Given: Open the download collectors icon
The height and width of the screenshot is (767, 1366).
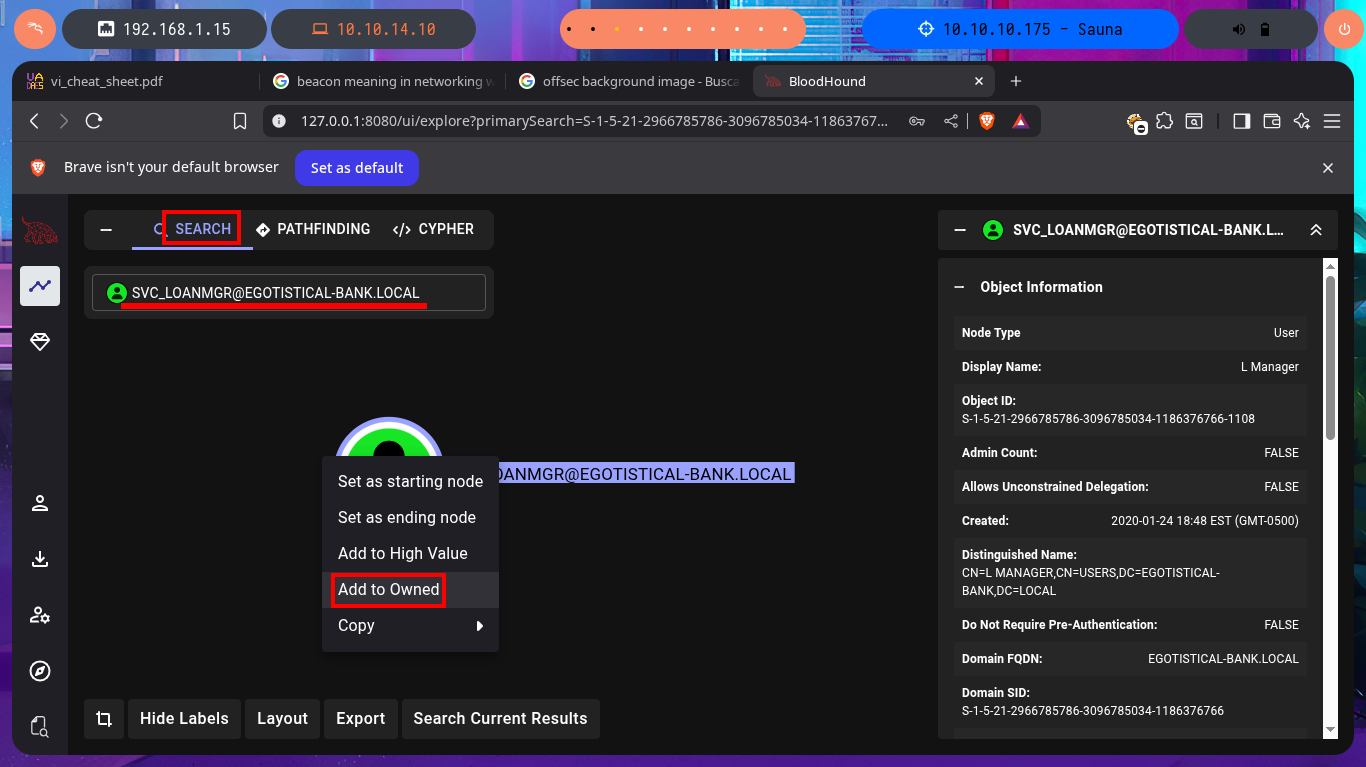Looking at the screenshot, I should (x=40, y=559).
